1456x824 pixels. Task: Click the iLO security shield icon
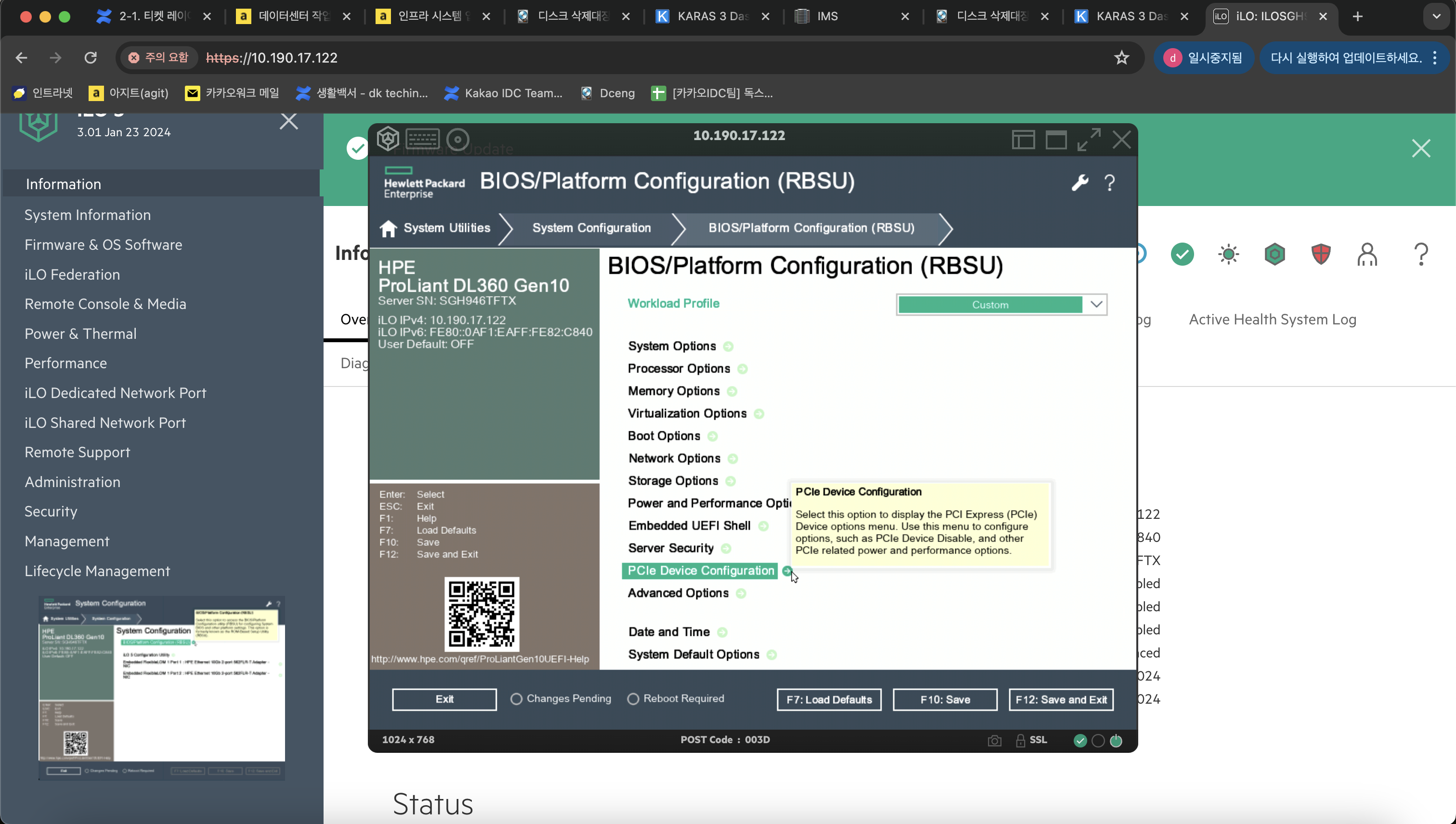[1321, 254]
